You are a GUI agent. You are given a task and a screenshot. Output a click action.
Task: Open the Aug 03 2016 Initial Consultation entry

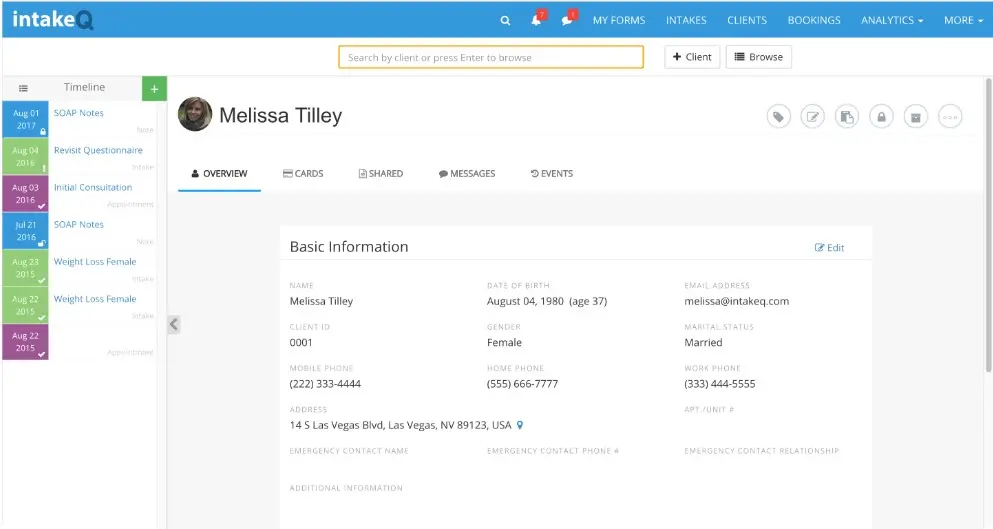pyautogui.click(x=92, y=188)
